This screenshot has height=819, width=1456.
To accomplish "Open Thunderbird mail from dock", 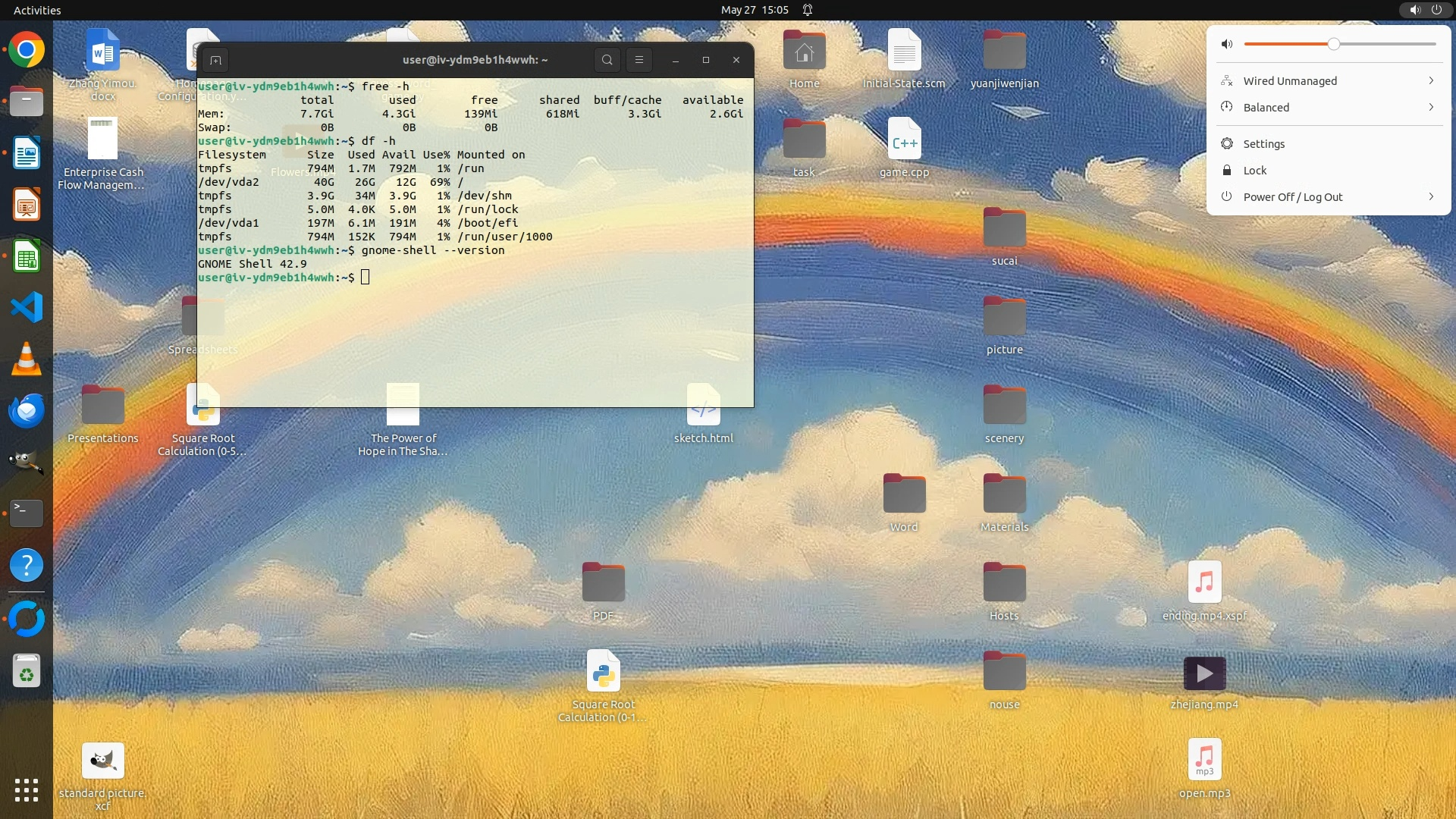I will coord(27,410).
